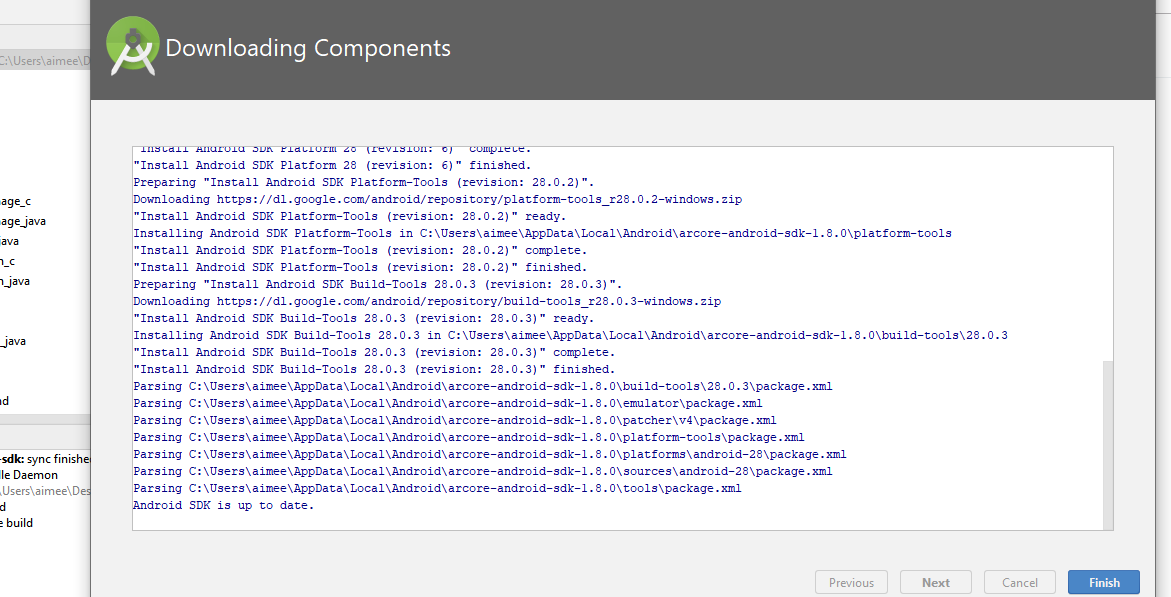Click the Platform-Tools (revision: 28.0.2) complete line
Image resolution: width=1171 pixels, height=597 pixels.
pyautogui.click(x=360, y=250)
